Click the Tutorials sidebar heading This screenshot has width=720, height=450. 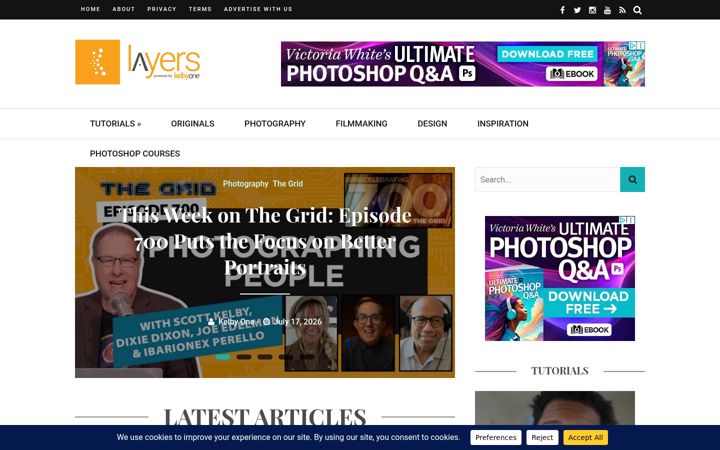pos(560,371)
